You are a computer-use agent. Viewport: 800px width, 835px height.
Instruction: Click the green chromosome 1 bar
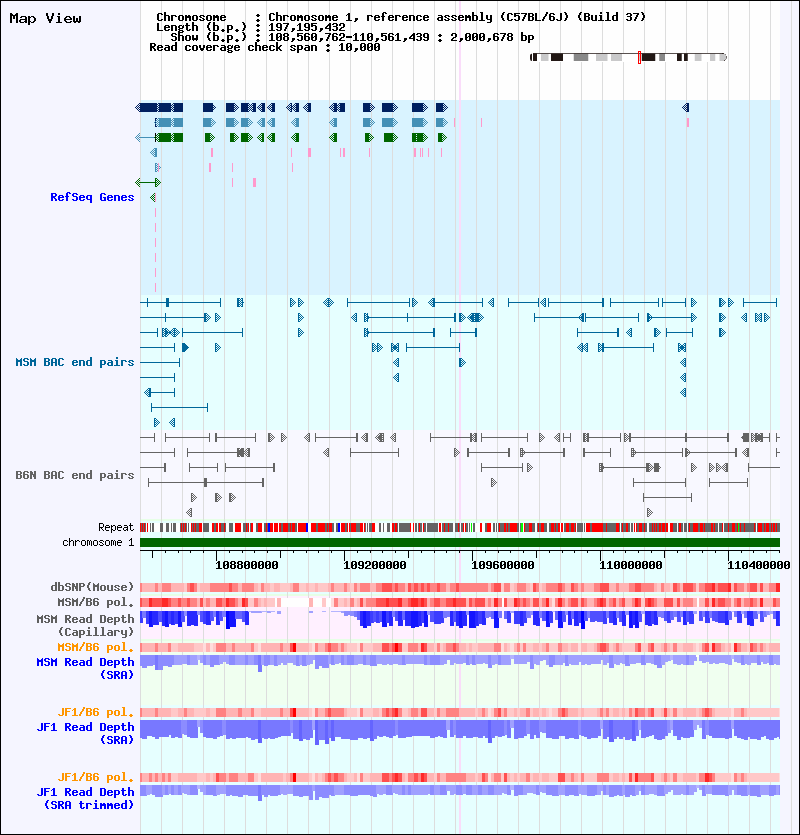click(x=460, y=543)
